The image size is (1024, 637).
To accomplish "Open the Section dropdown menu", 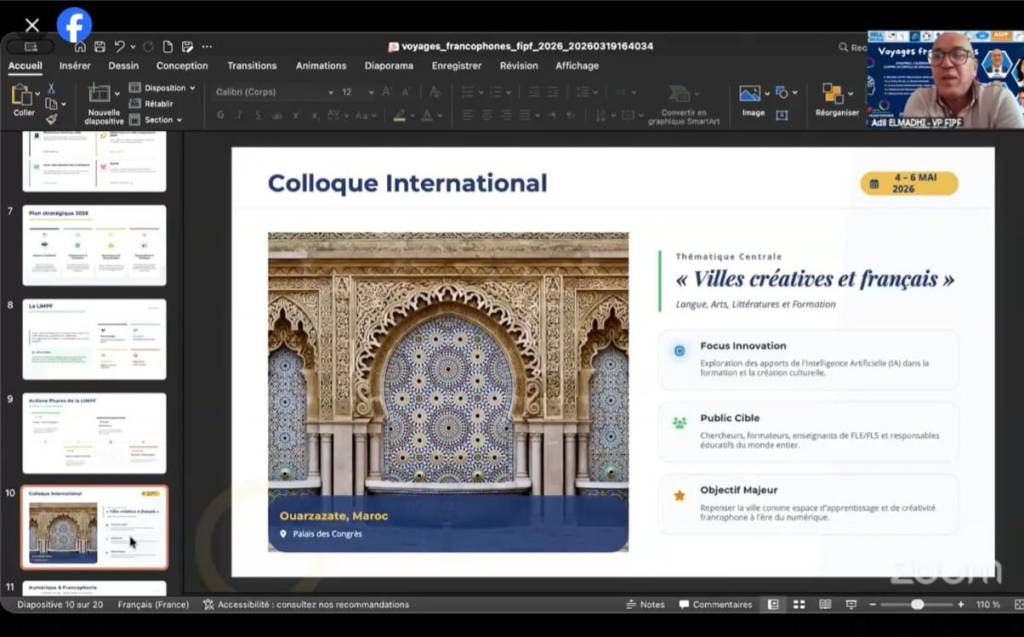I will click(x=158, y=120).
